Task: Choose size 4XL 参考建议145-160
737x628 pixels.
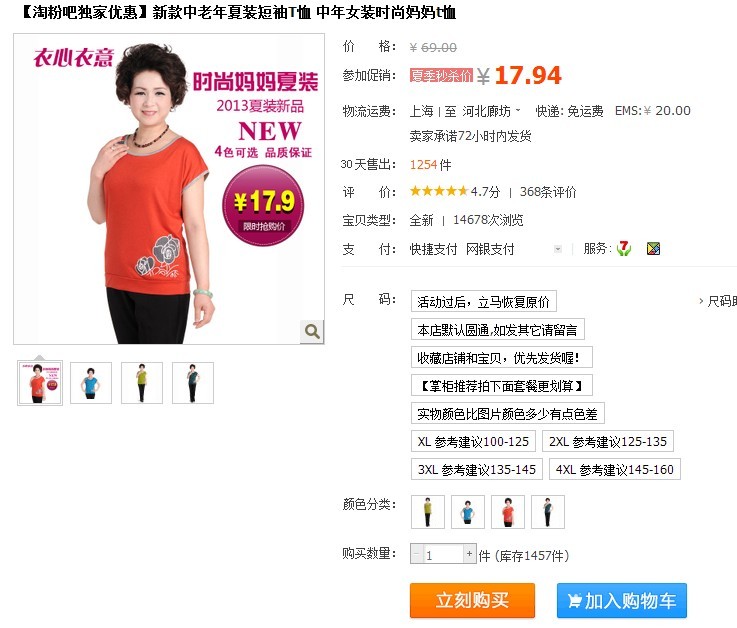Action: click(x=615, y=469)
